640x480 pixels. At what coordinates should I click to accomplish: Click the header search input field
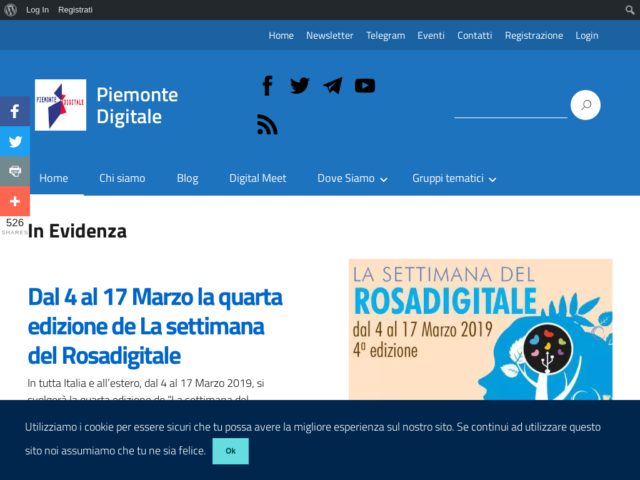(510, 106)
